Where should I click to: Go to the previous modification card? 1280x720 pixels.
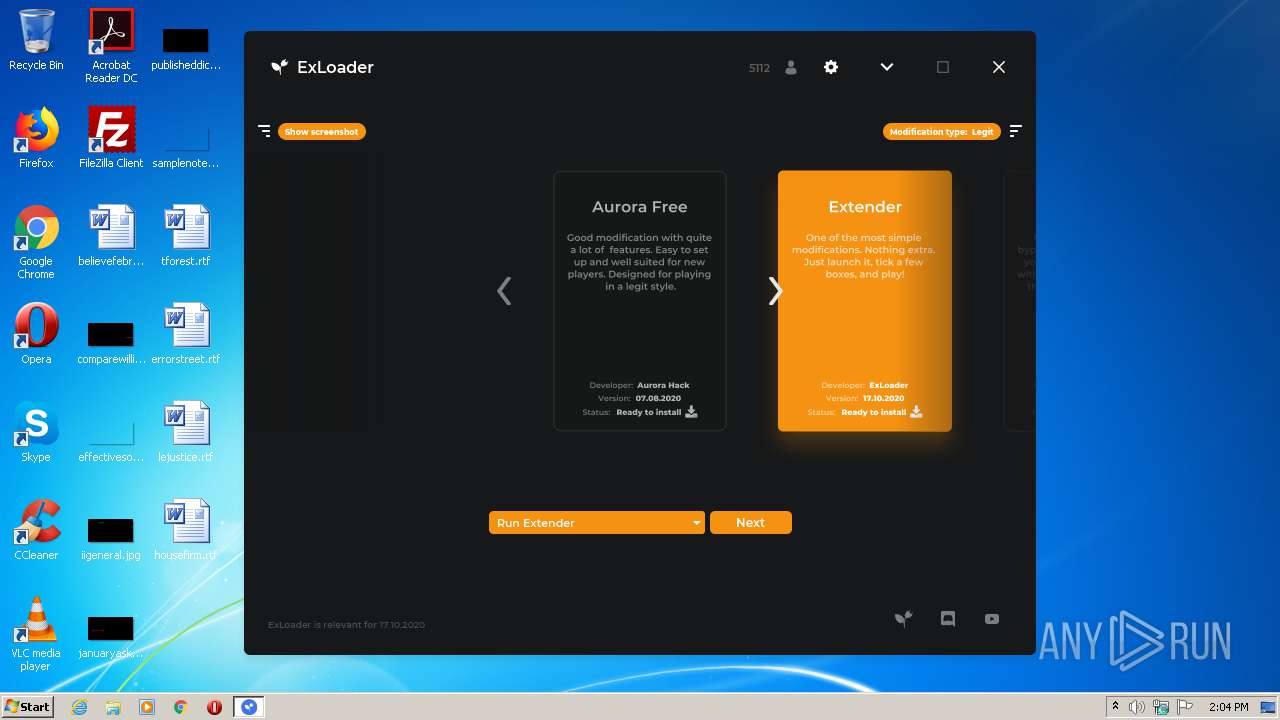pyautogui.click(x=504, y=291)
